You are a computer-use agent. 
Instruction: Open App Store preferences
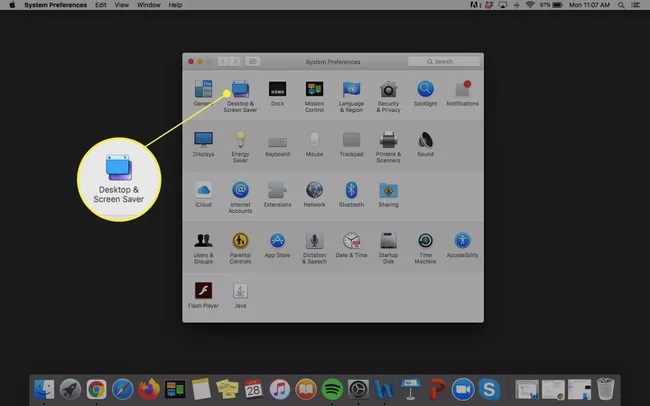[277, 245]
